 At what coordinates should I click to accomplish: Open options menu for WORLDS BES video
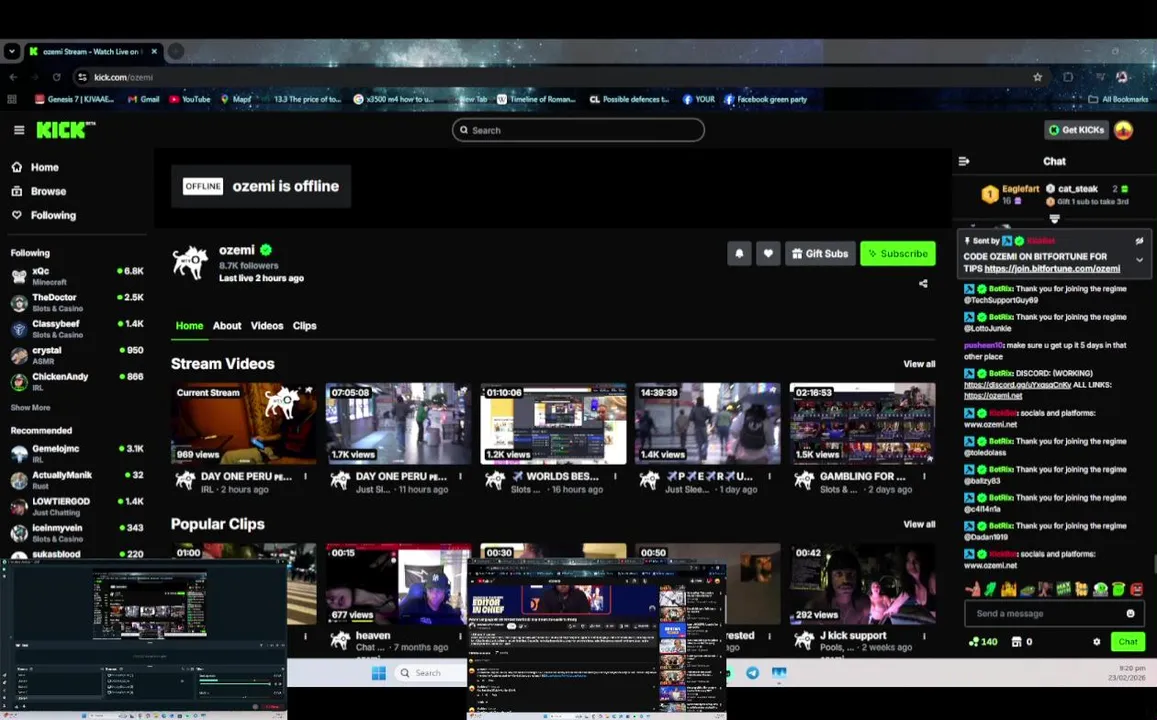tap(615, 477)
